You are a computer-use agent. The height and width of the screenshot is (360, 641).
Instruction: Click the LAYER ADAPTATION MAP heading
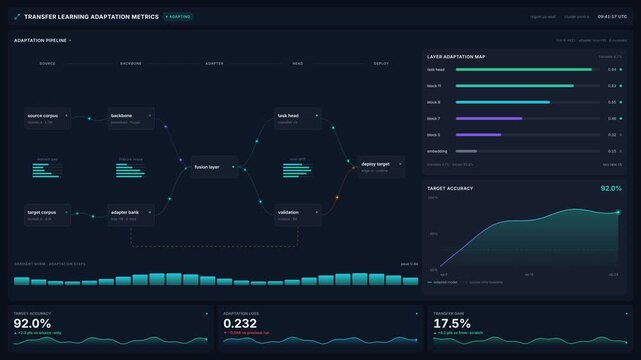point(456,57)
